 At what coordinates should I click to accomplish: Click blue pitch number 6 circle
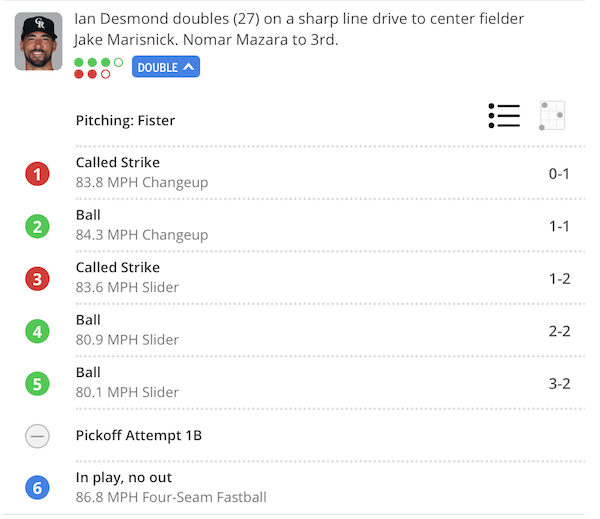37,488
